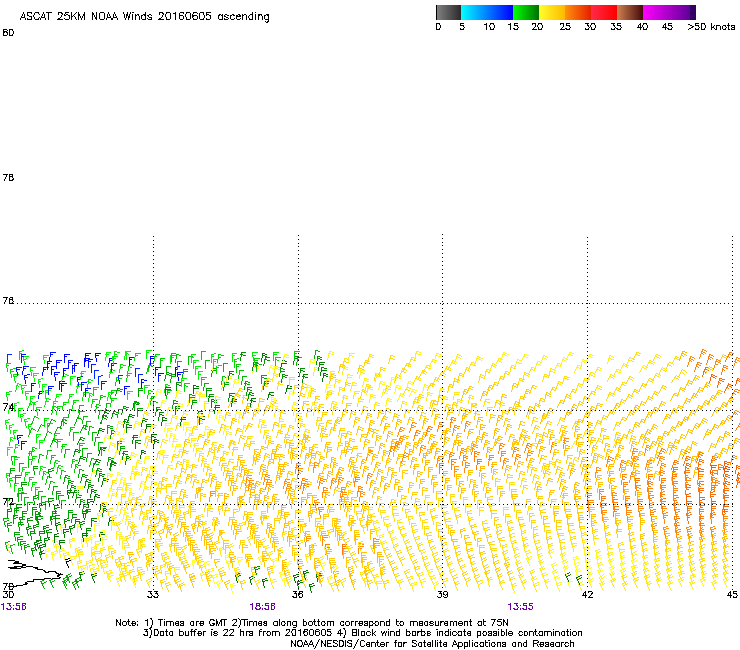The height and width of the screenshot is (650, 740).
Task: Click the note 'Data buffer is 22 hrs from 20160605'
Action: click(237, 633)
